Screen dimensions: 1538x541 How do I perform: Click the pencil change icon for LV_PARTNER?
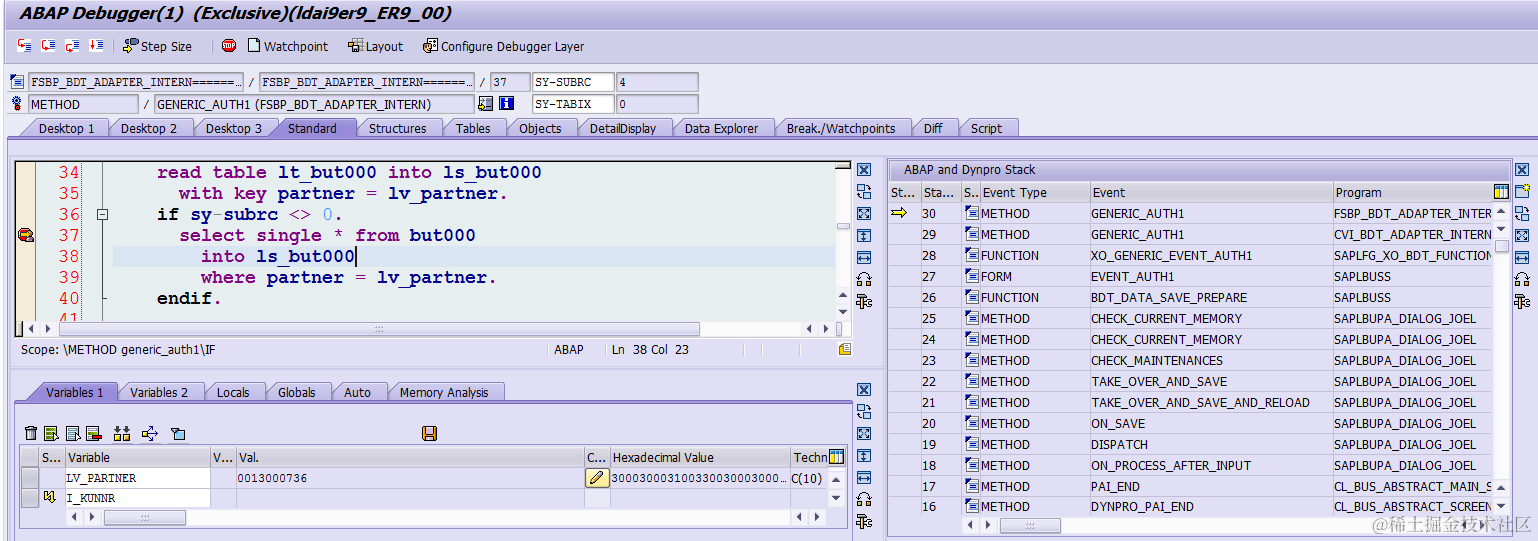click(x=597, y=478)
